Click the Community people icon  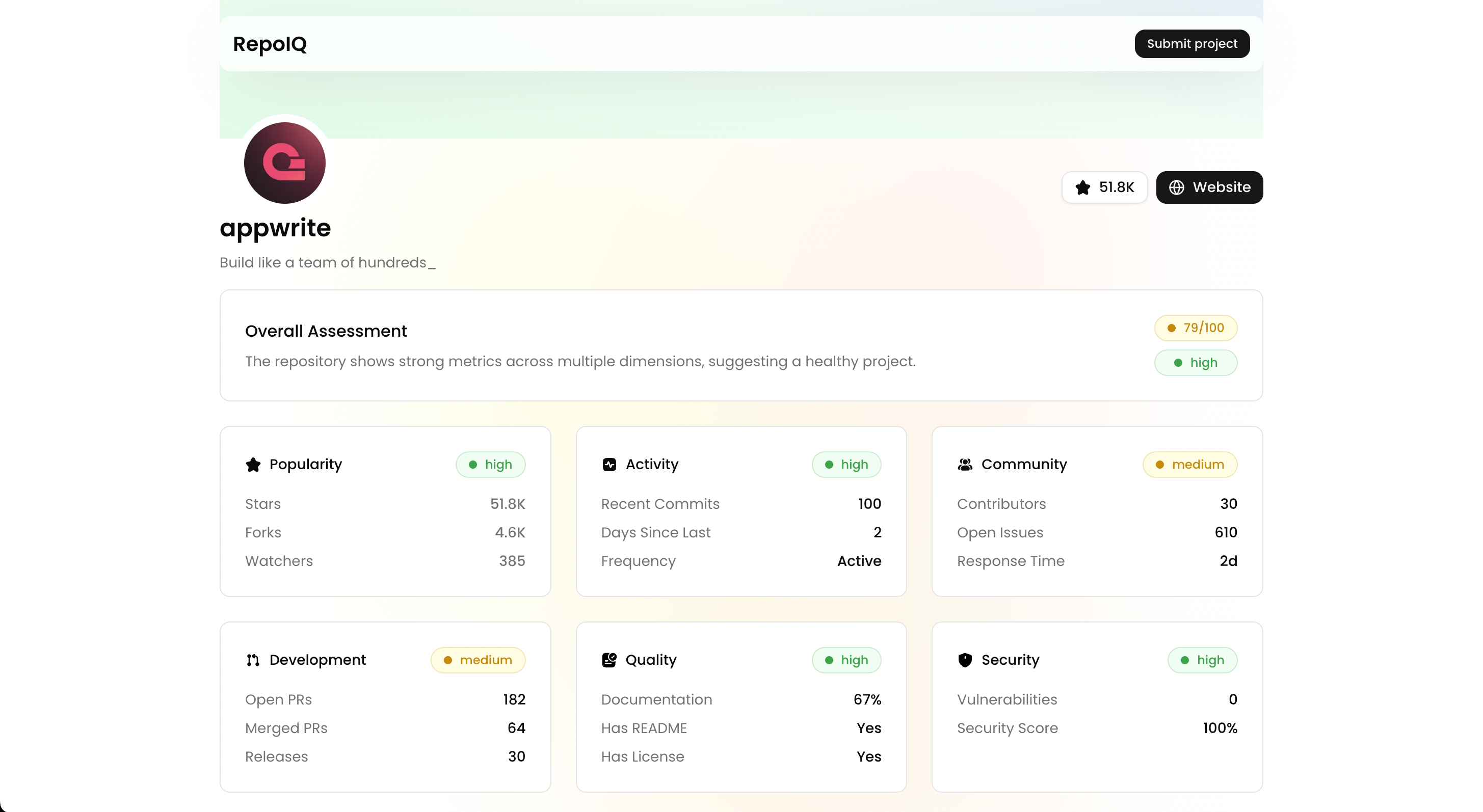click(965, 465)
